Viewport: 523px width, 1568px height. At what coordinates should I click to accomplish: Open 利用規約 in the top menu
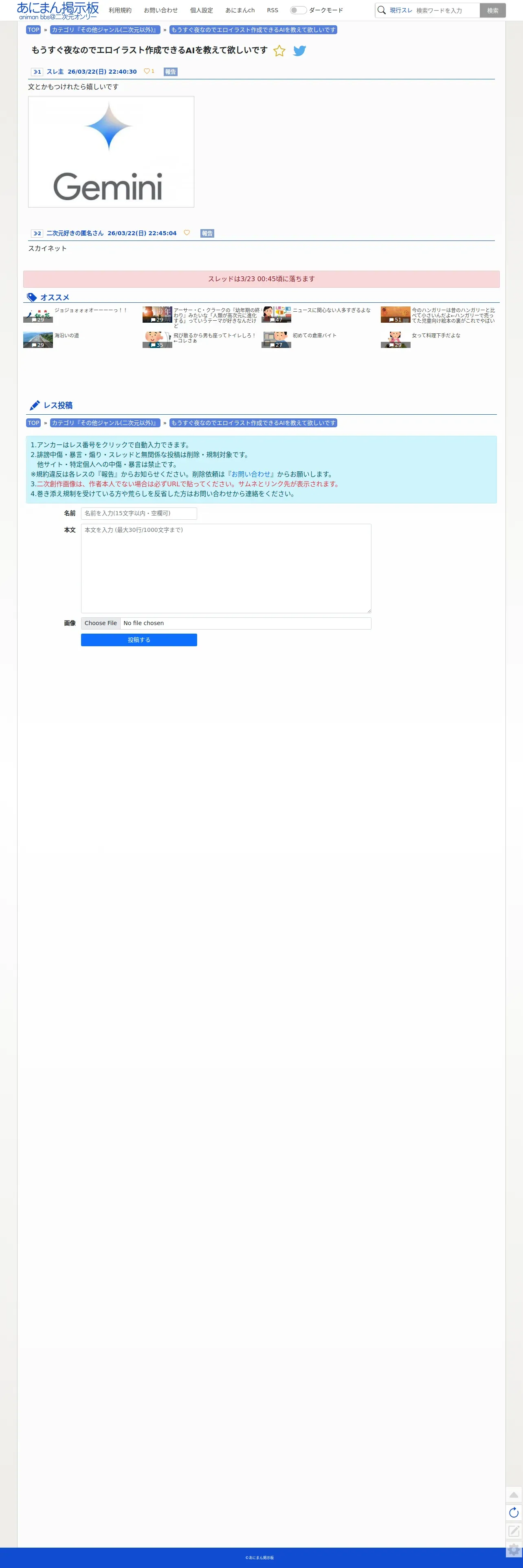(120, 10)
